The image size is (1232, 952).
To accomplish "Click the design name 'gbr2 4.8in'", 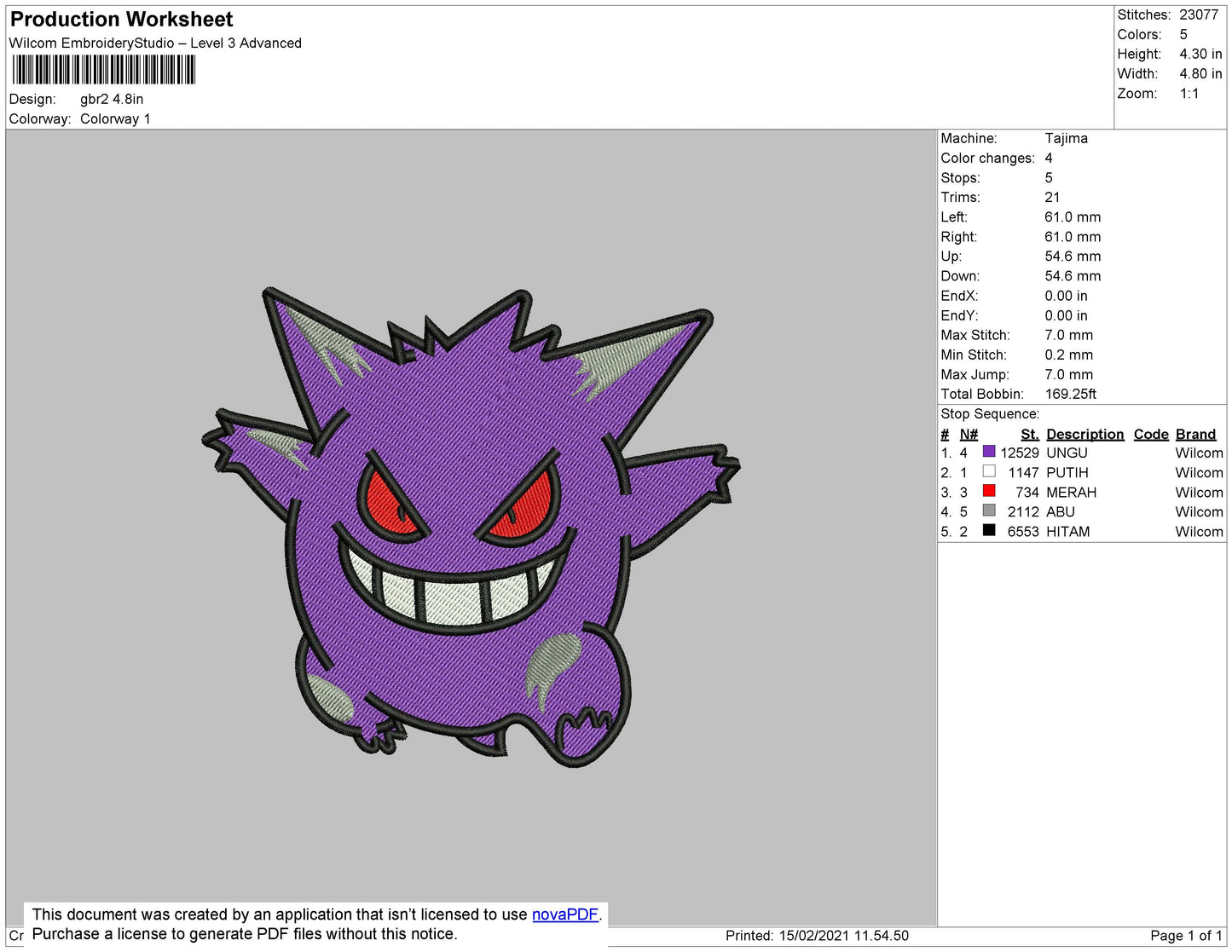I will (x=112, y=99).
